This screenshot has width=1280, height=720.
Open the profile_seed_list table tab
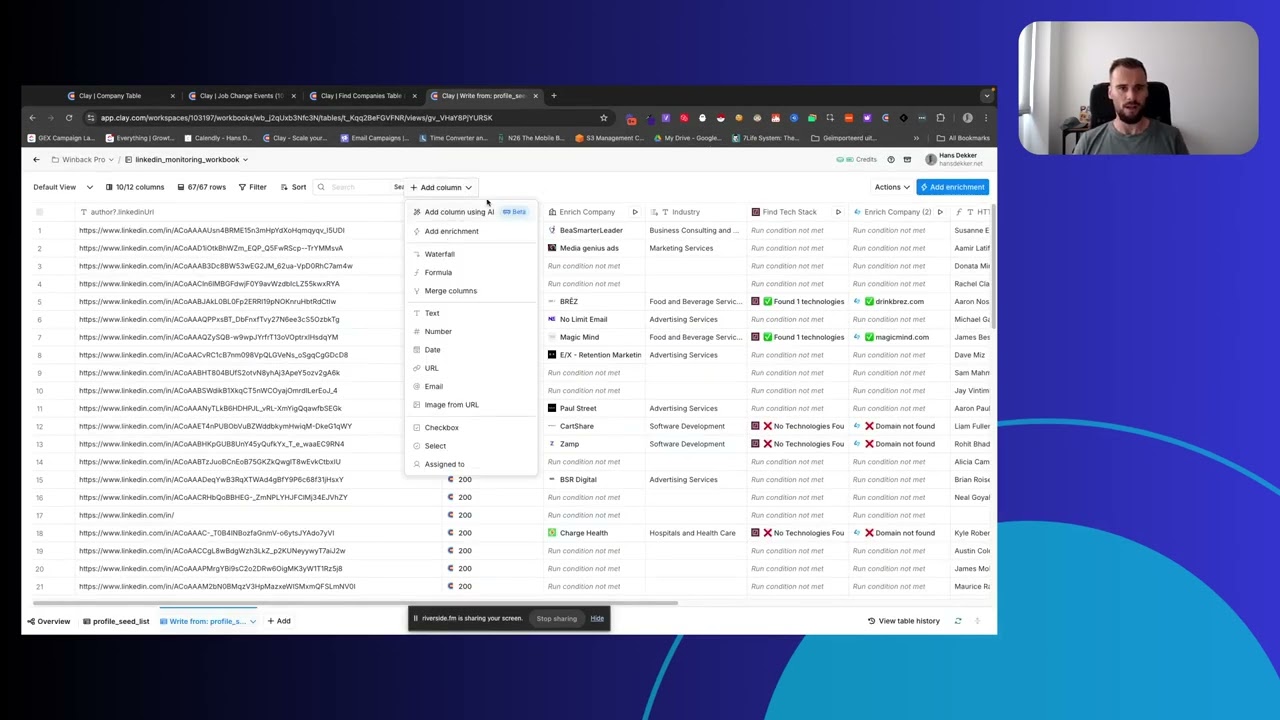pos(116,621)
